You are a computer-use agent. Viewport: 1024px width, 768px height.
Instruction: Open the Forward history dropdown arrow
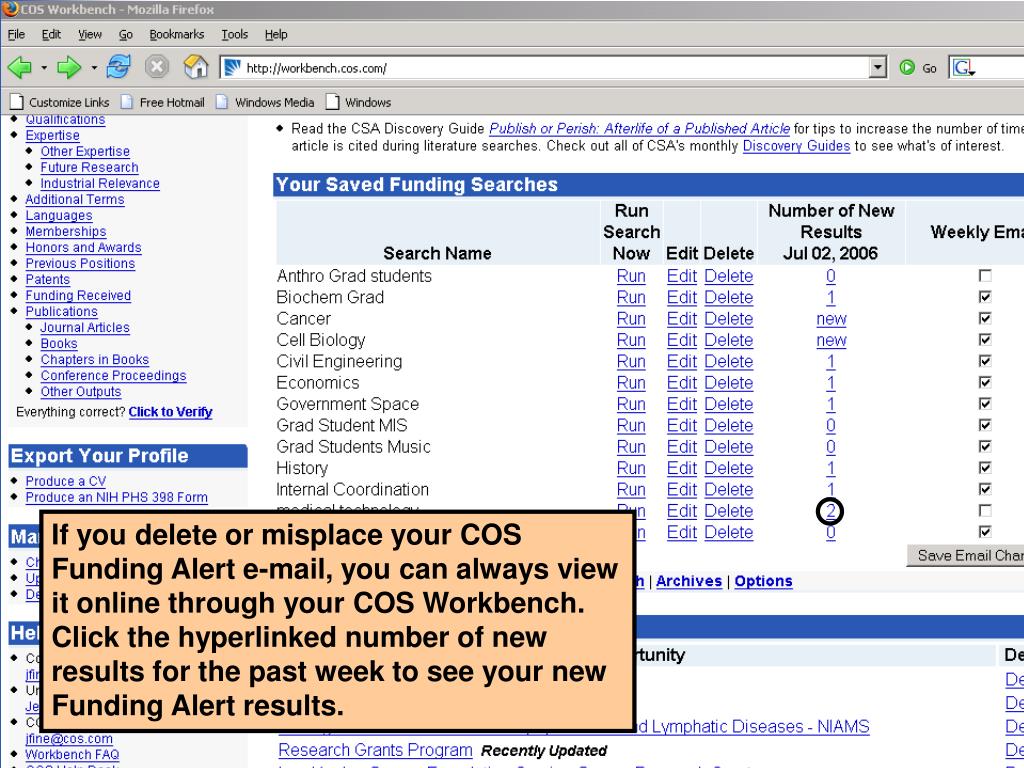[x=94, y=67]
